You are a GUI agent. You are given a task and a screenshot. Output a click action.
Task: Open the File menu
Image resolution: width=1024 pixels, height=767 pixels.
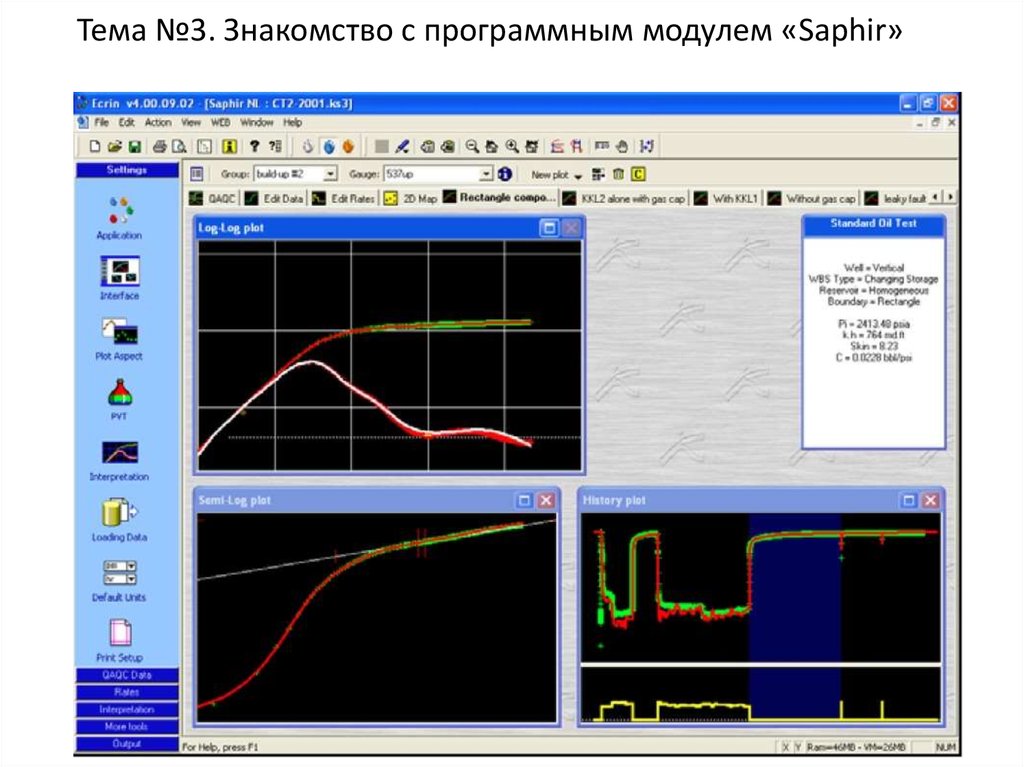tap(101, 123)
